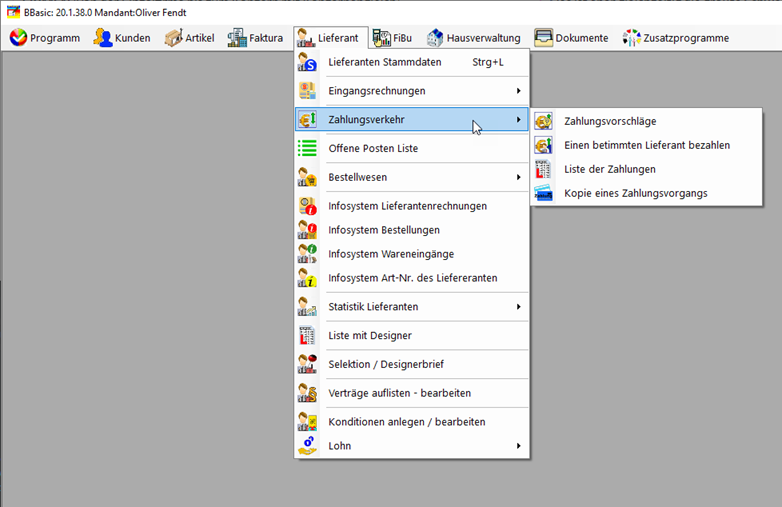Open Infosystem Lieferantenrechnungen
Image resolution: width=782 pixels, height=507 pixels.
(412, 206)
